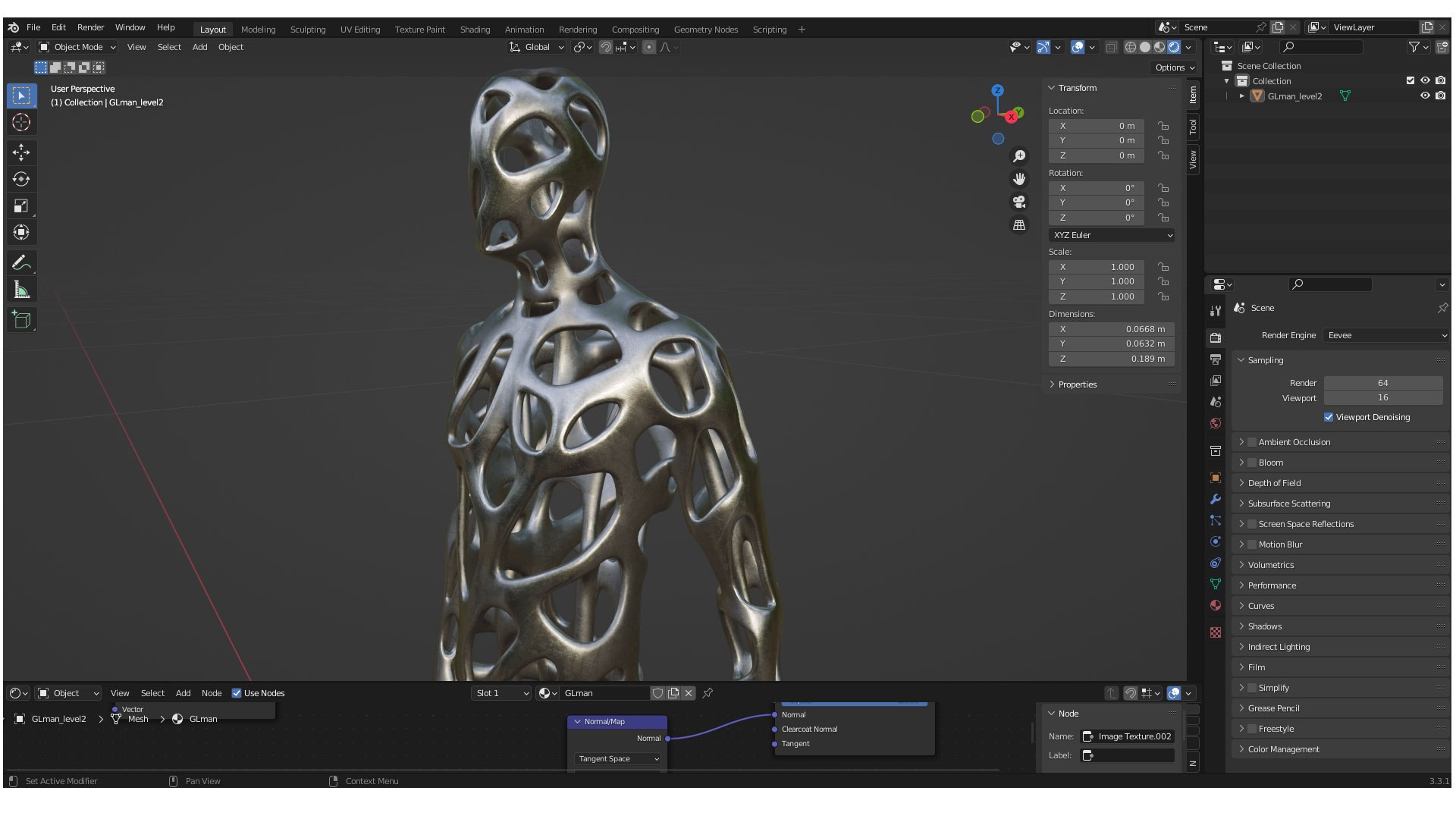The height and width of the screenshot is (819, 1456).
Task: Toggle the Use Nodes checkbox
Action: coord(237,693)
